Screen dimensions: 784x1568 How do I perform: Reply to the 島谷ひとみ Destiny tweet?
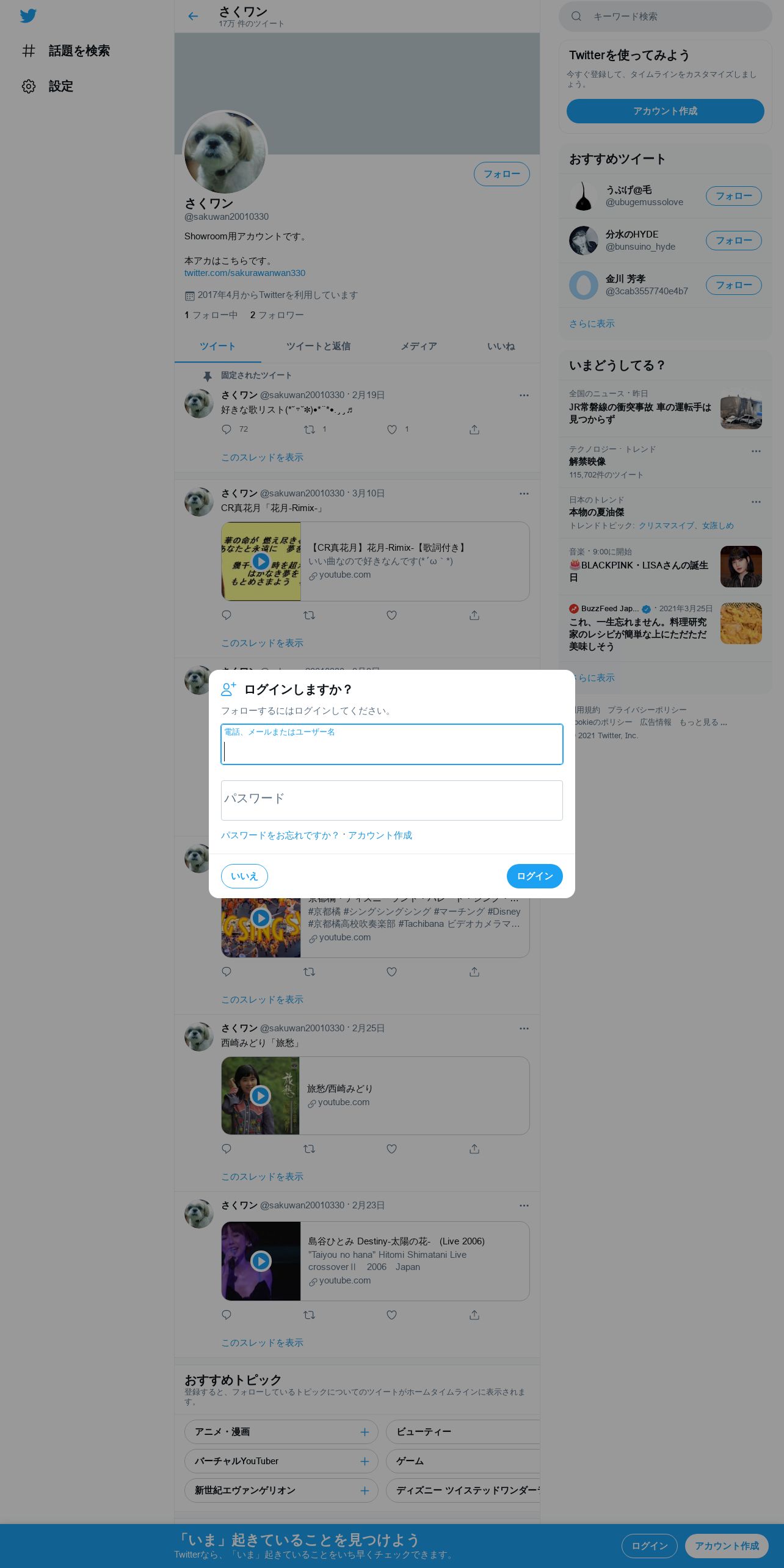pos(227,1315)
